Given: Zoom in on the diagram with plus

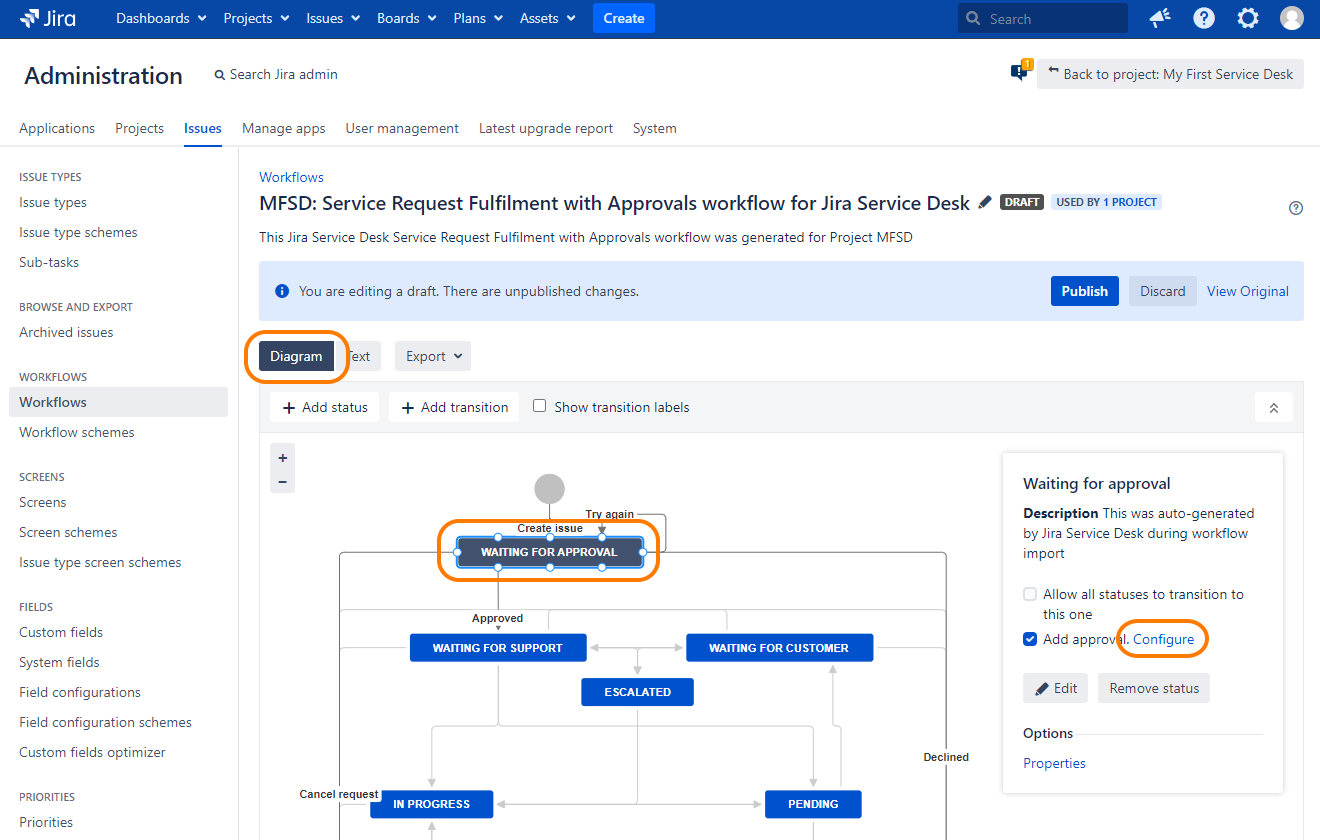Looking at the screenshot, I should click(x=283, y=458).
